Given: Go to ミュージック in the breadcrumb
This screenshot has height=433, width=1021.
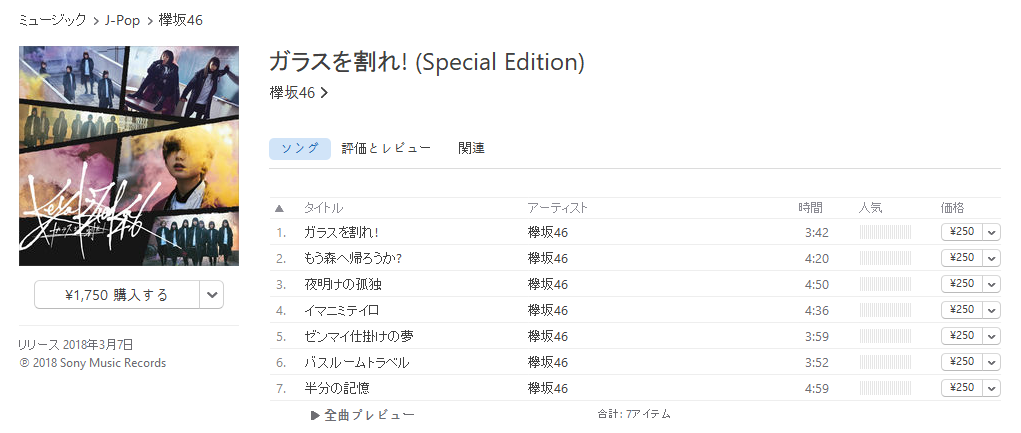Looking at the screenshot, I should (x=52, y=20).
